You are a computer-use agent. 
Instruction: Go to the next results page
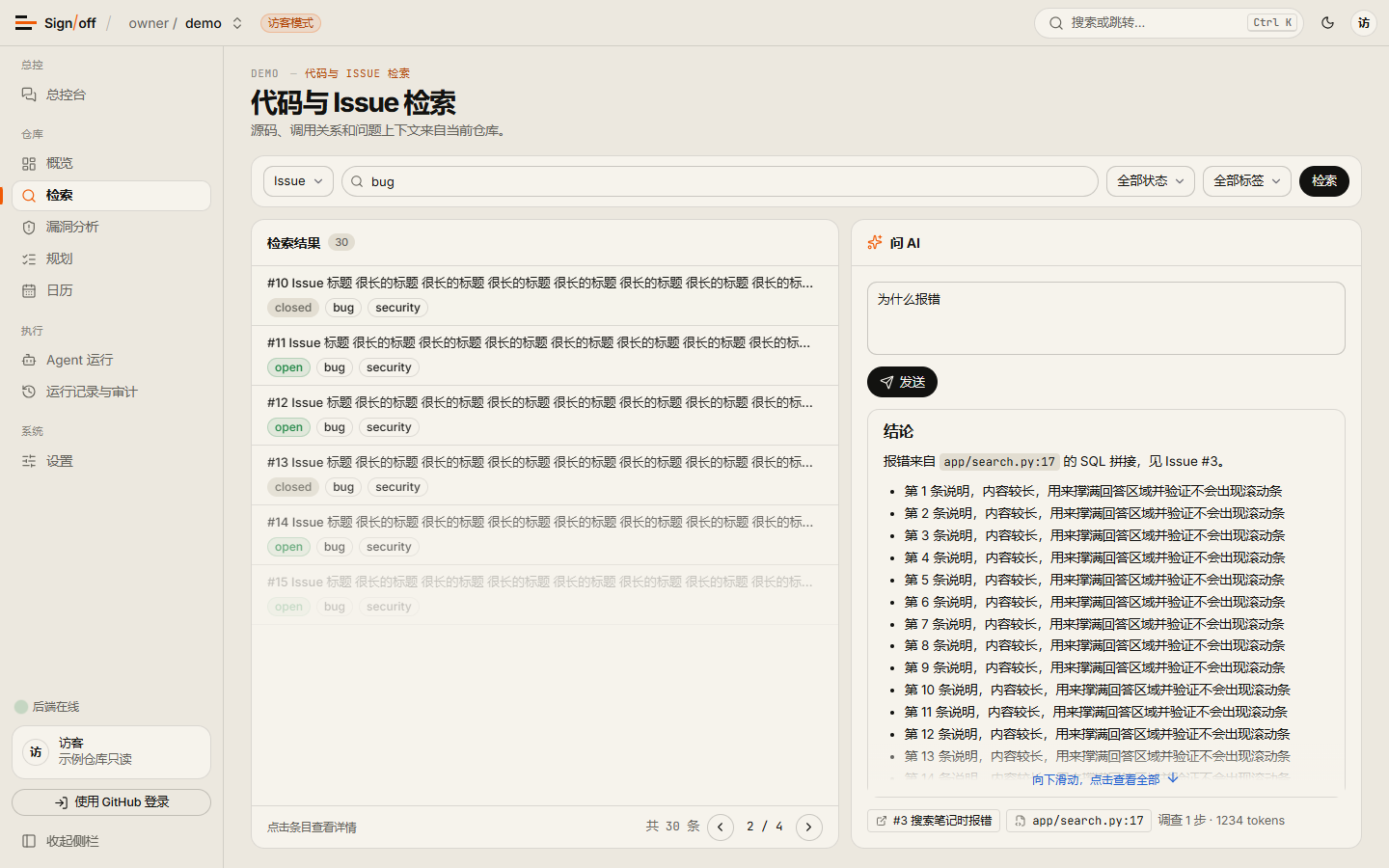click(809, 827)
